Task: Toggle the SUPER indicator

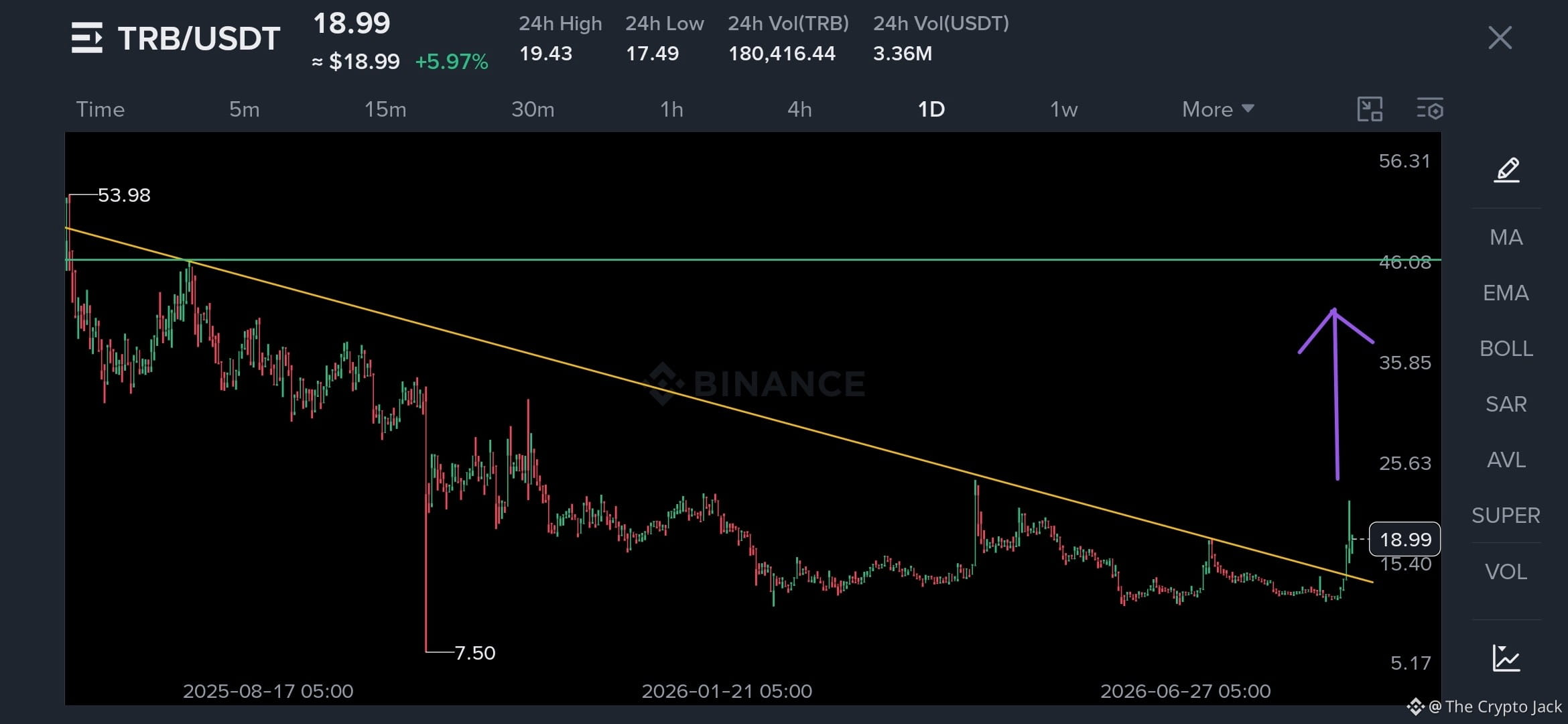Action: pyautogui.click(x=1506, y=516)
